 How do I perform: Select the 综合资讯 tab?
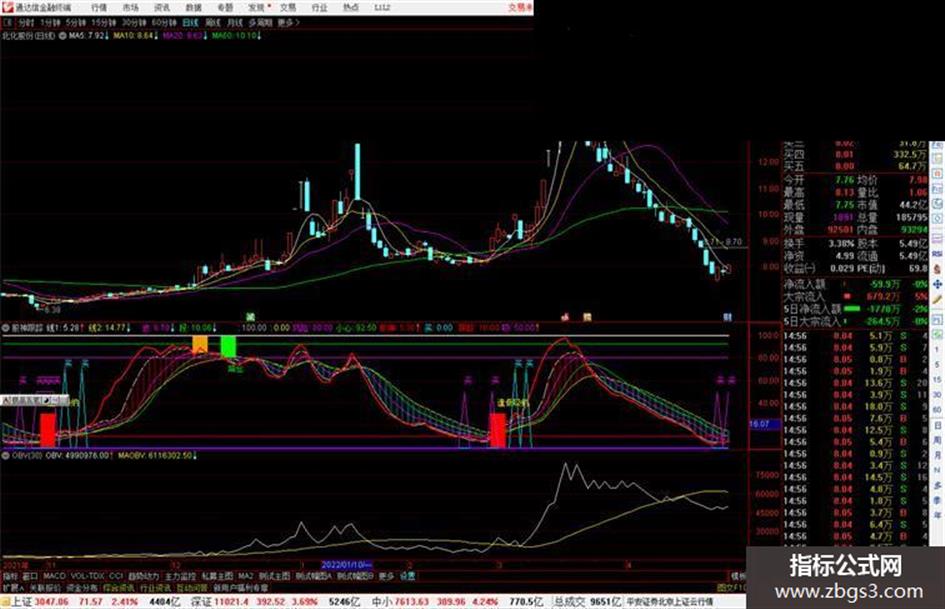point(119,587)
